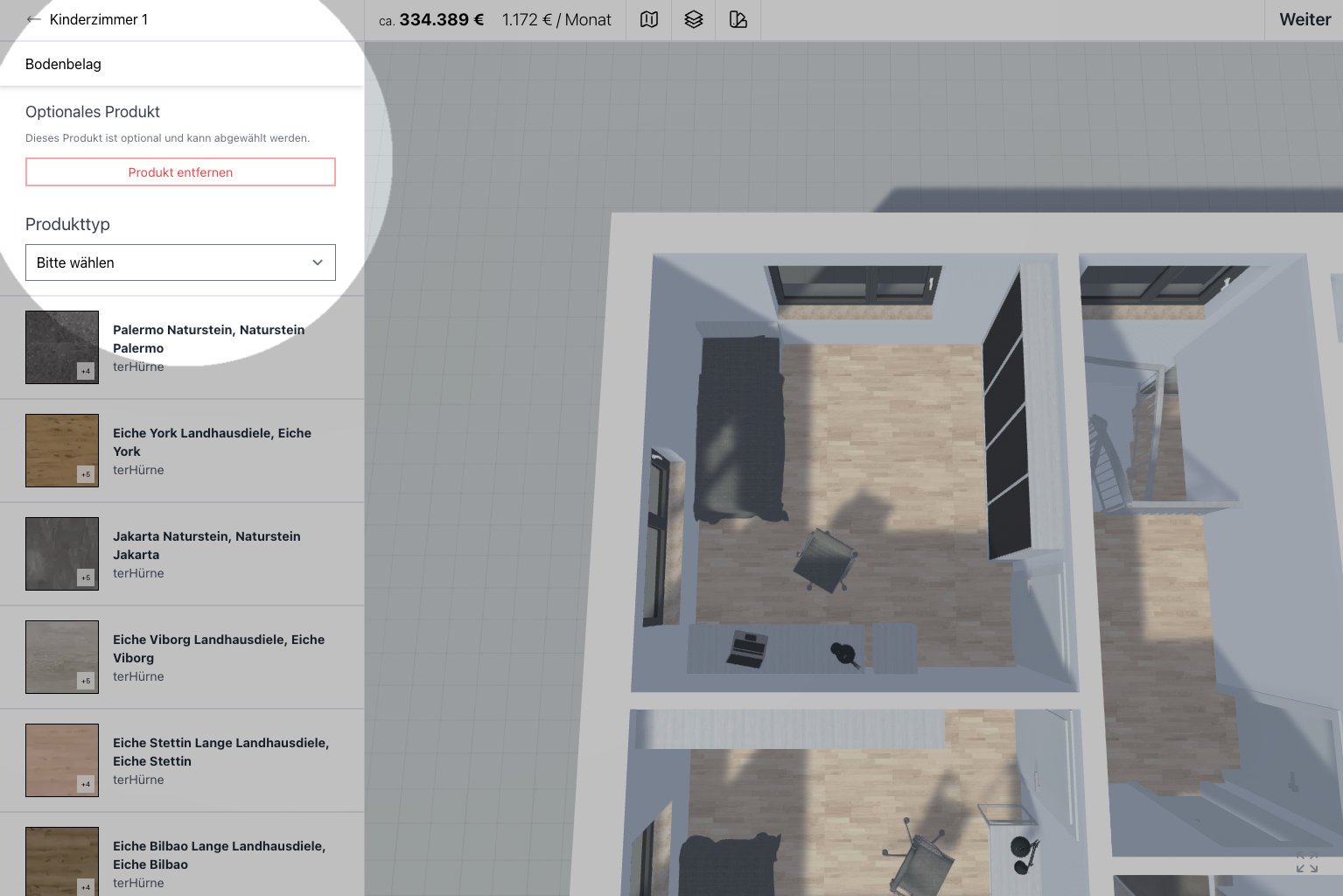Click the +5 variants badge on Jakarta Naturstein
Viewport: 1343px width, 896px height.
click(x=86, y=577)
